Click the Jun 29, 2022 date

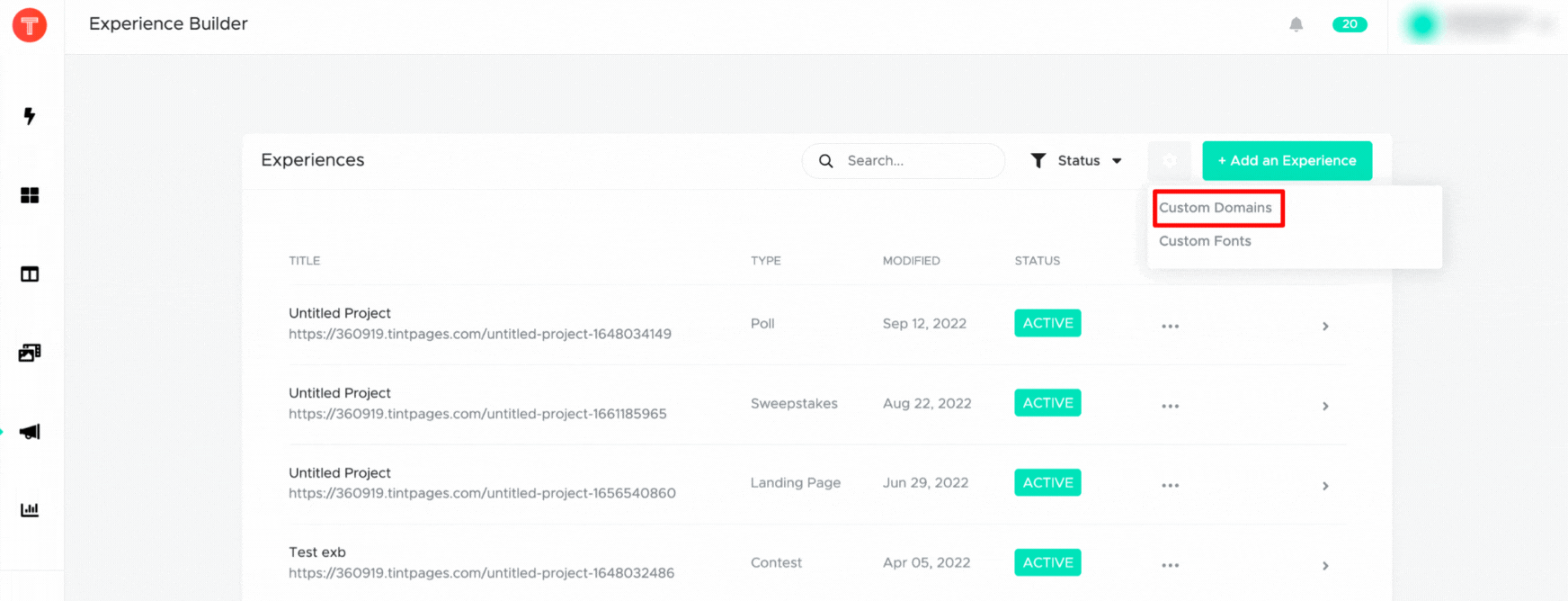pos(925,483)
